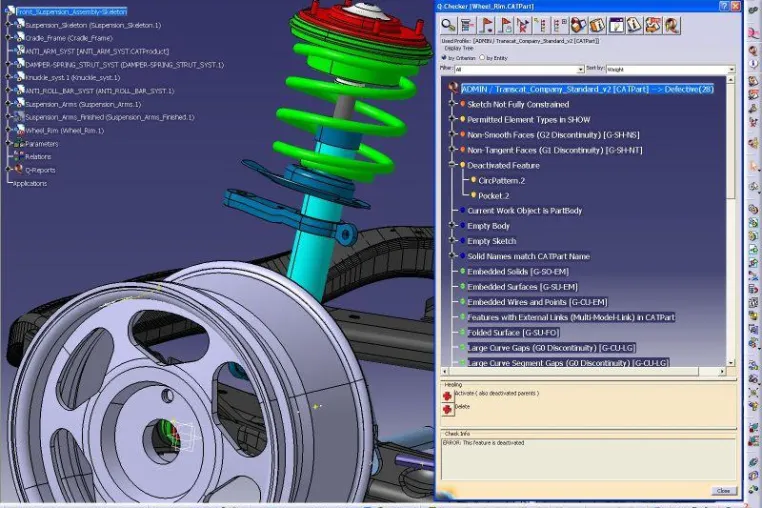Select Front_Suspension_Assembly-Skeleton root node

pos(71,11)
